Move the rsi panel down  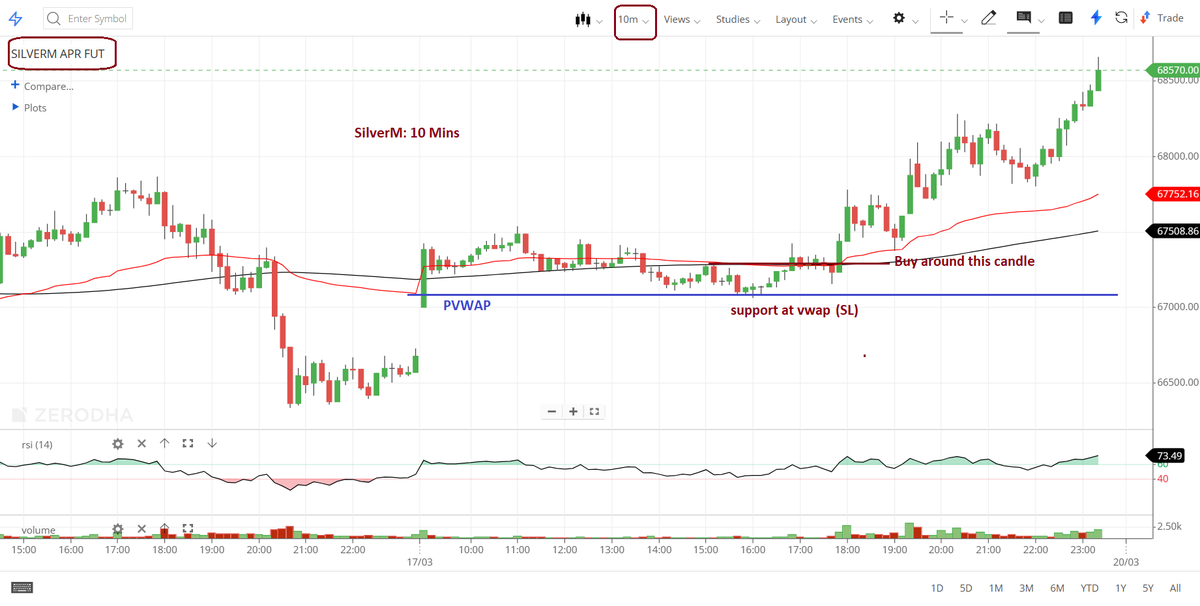(x=210, y=444)
